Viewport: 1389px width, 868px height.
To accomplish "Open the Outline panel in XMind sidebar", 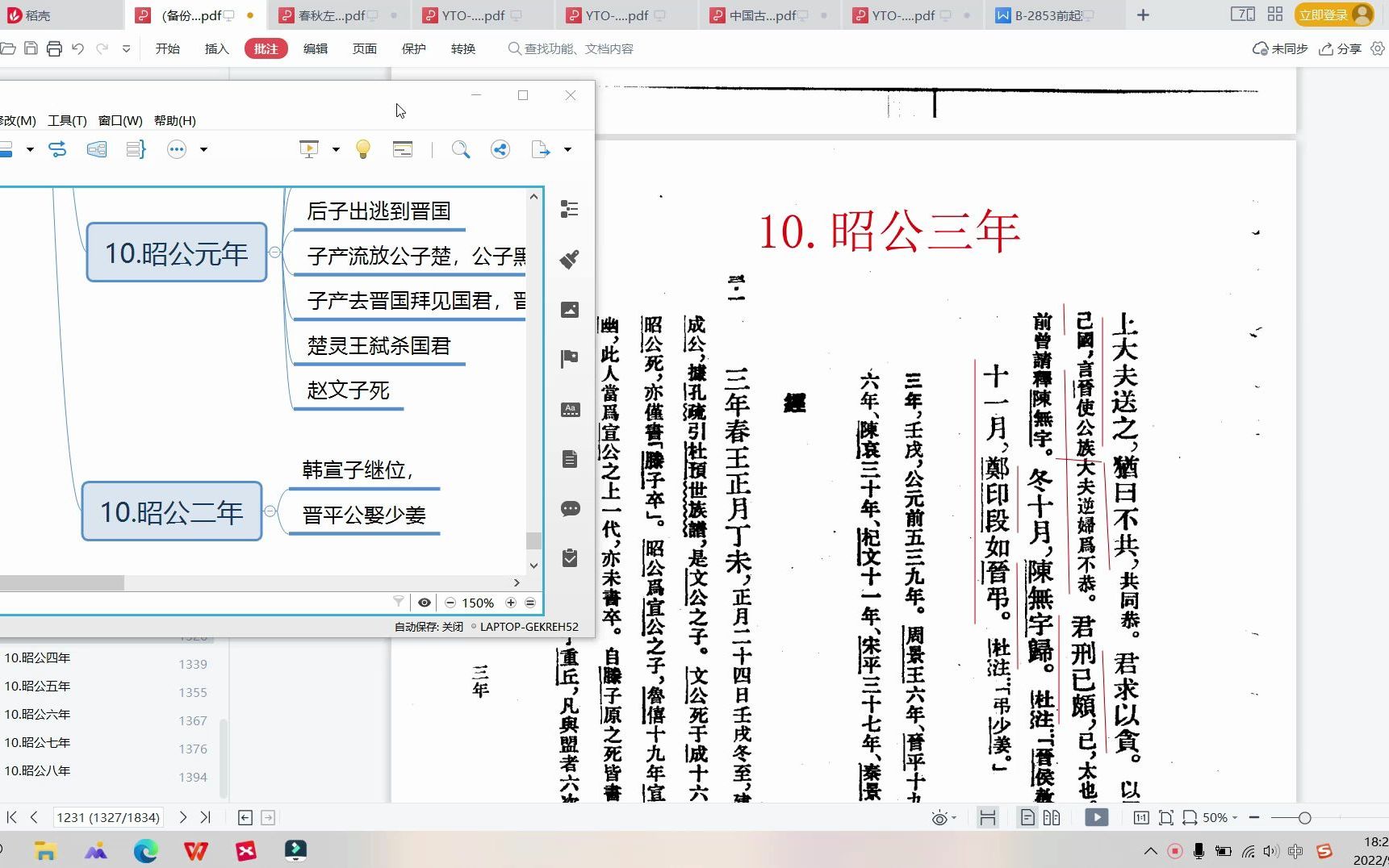I will point(570,210).
